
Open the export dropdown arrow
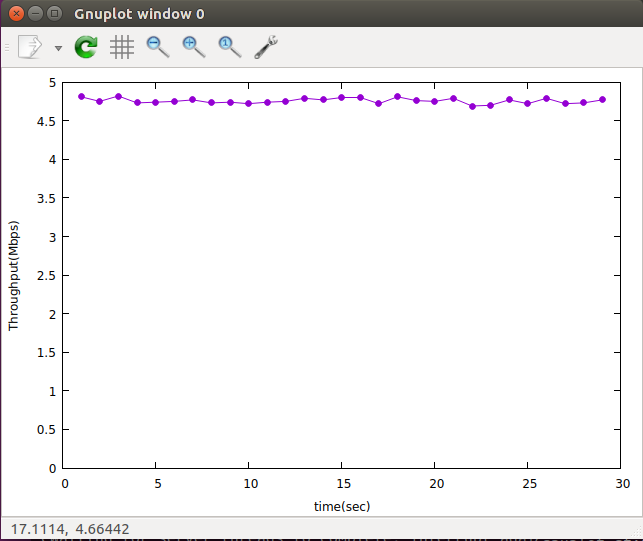pos(58,48)
